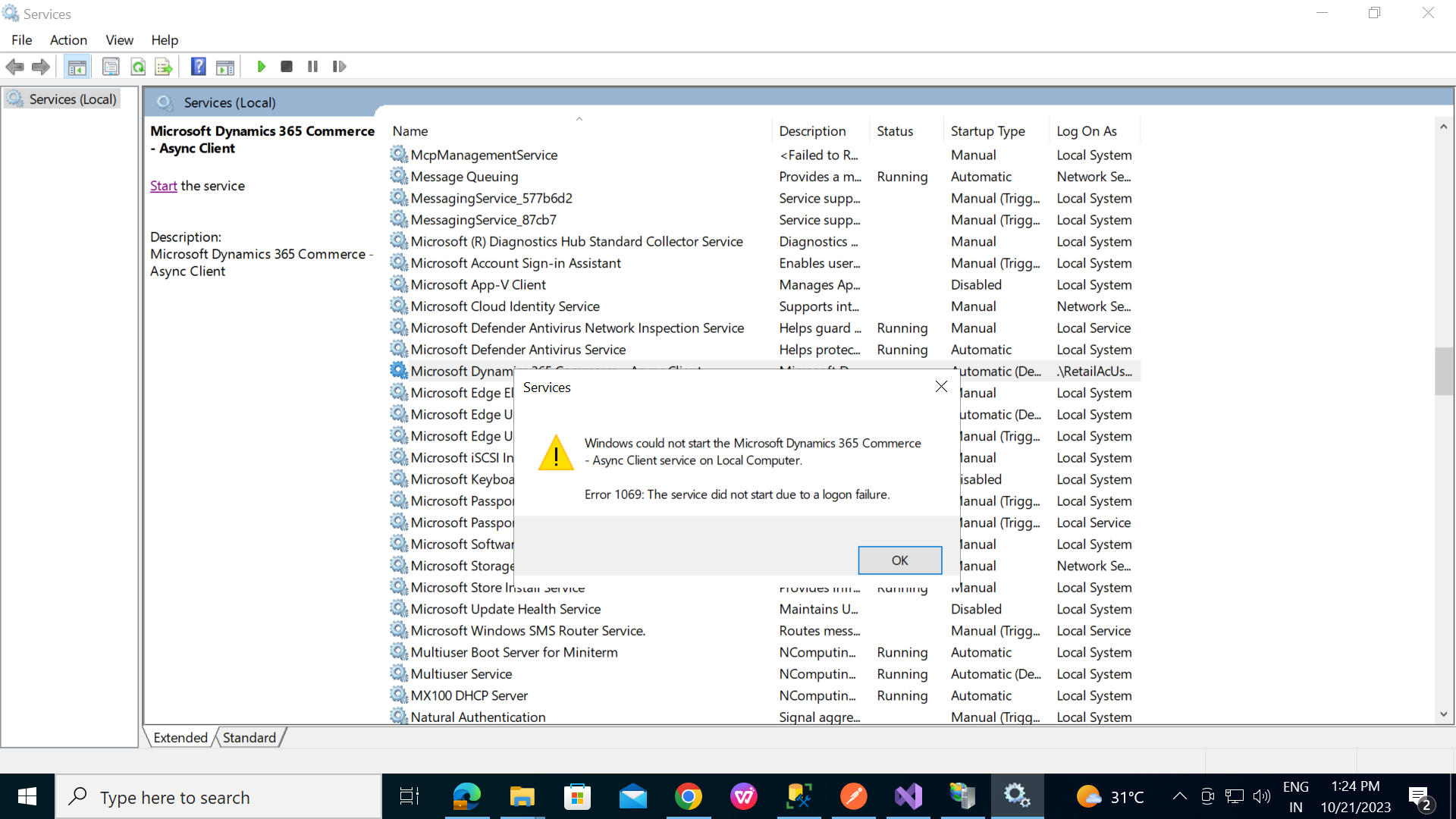
Task: Toggle the Show/Hide Console Tree icon
Action: point(77,67)
